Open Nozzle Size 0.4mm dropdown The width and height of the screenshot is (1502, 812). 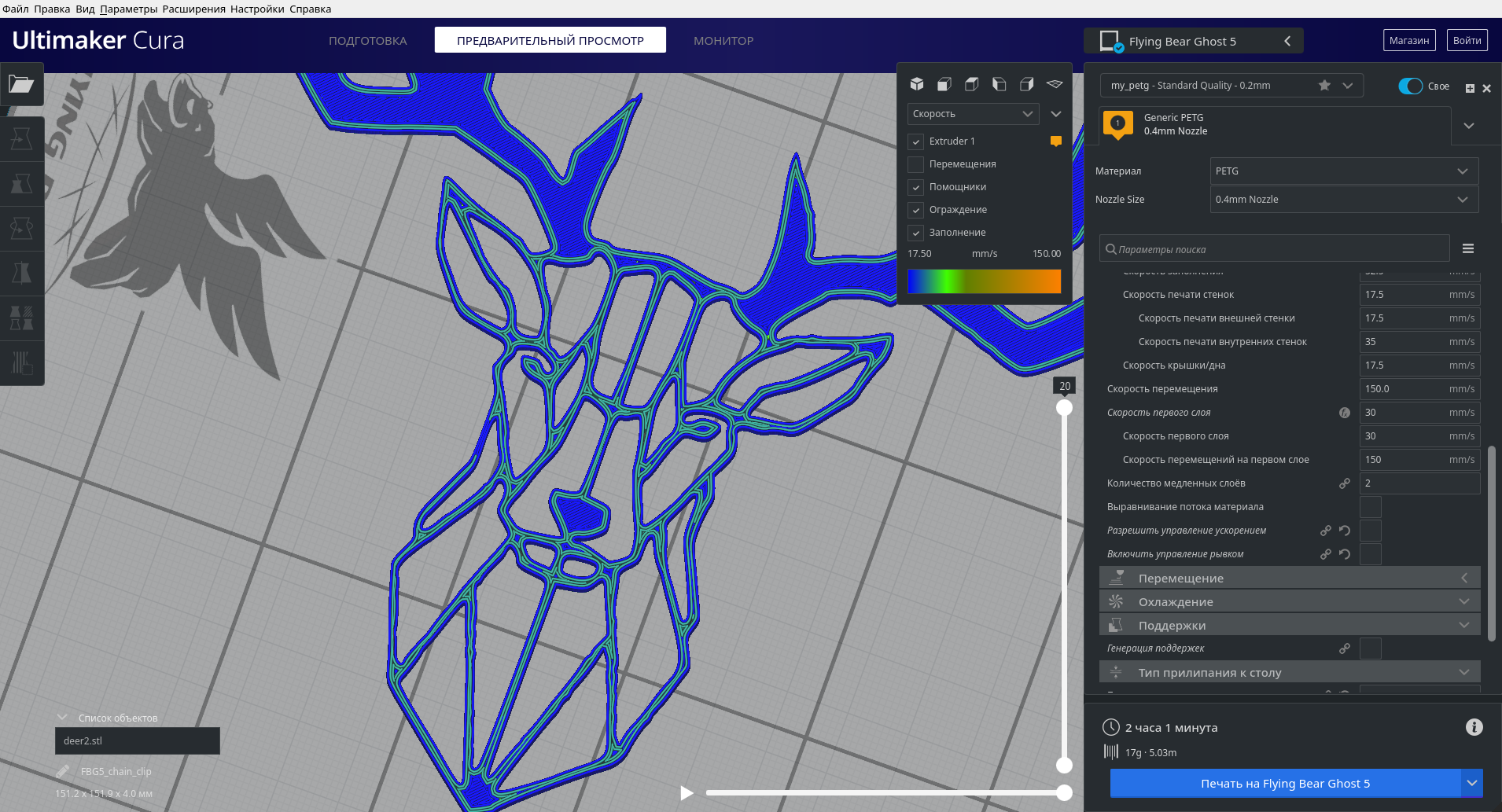coord(1344,200)
